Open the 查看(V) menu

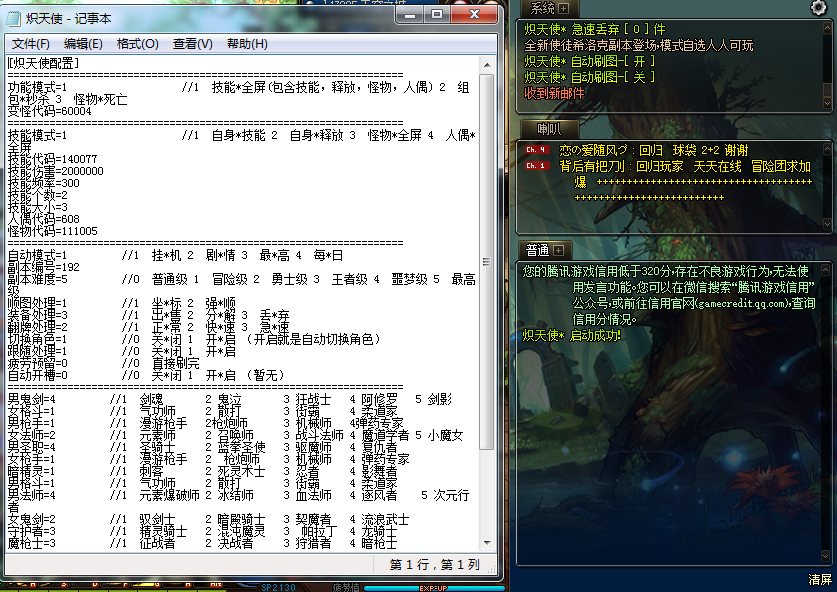coord(192,44)
